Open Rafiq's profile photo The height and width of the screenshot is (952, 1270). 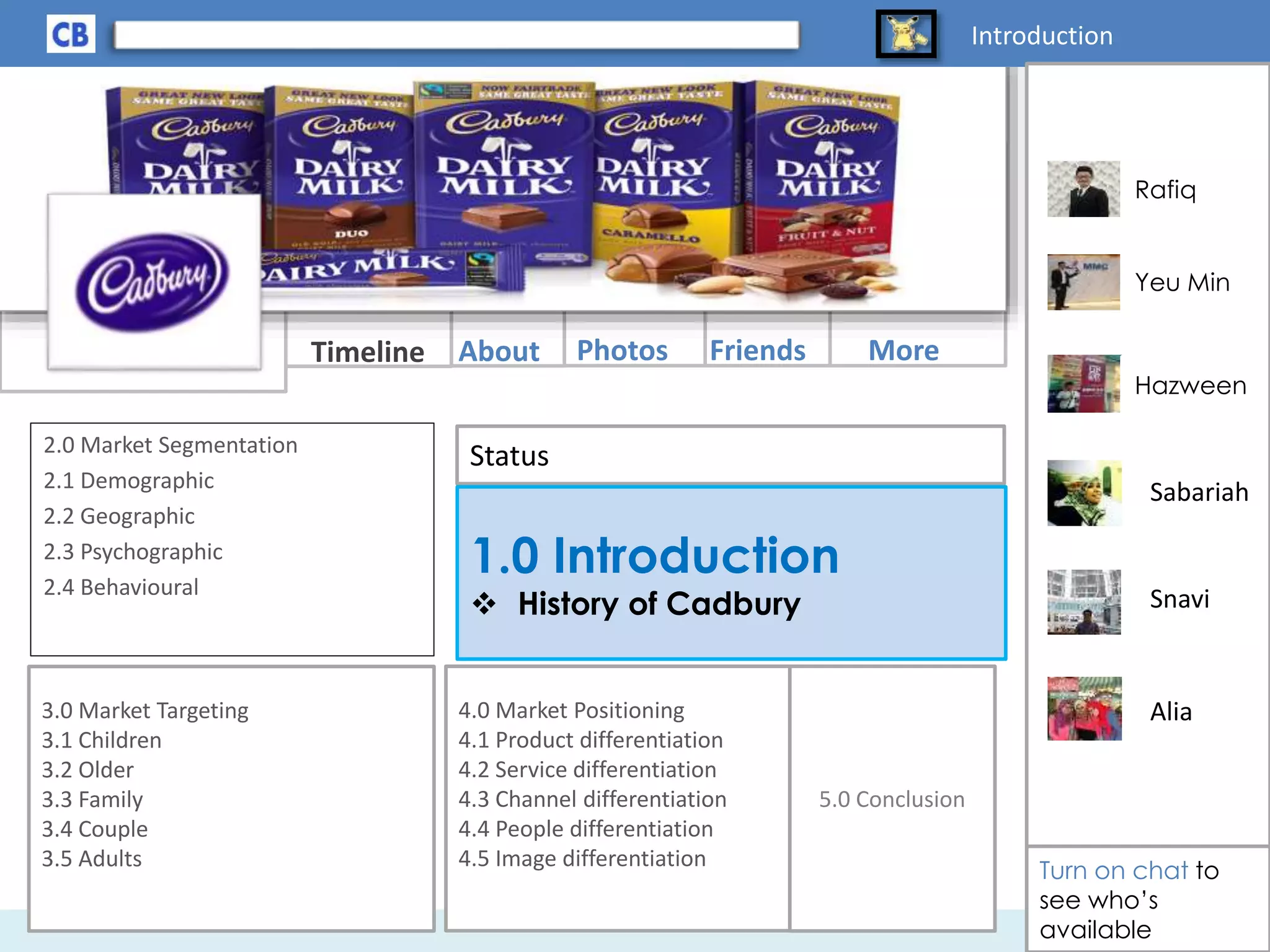point(1083,189)
